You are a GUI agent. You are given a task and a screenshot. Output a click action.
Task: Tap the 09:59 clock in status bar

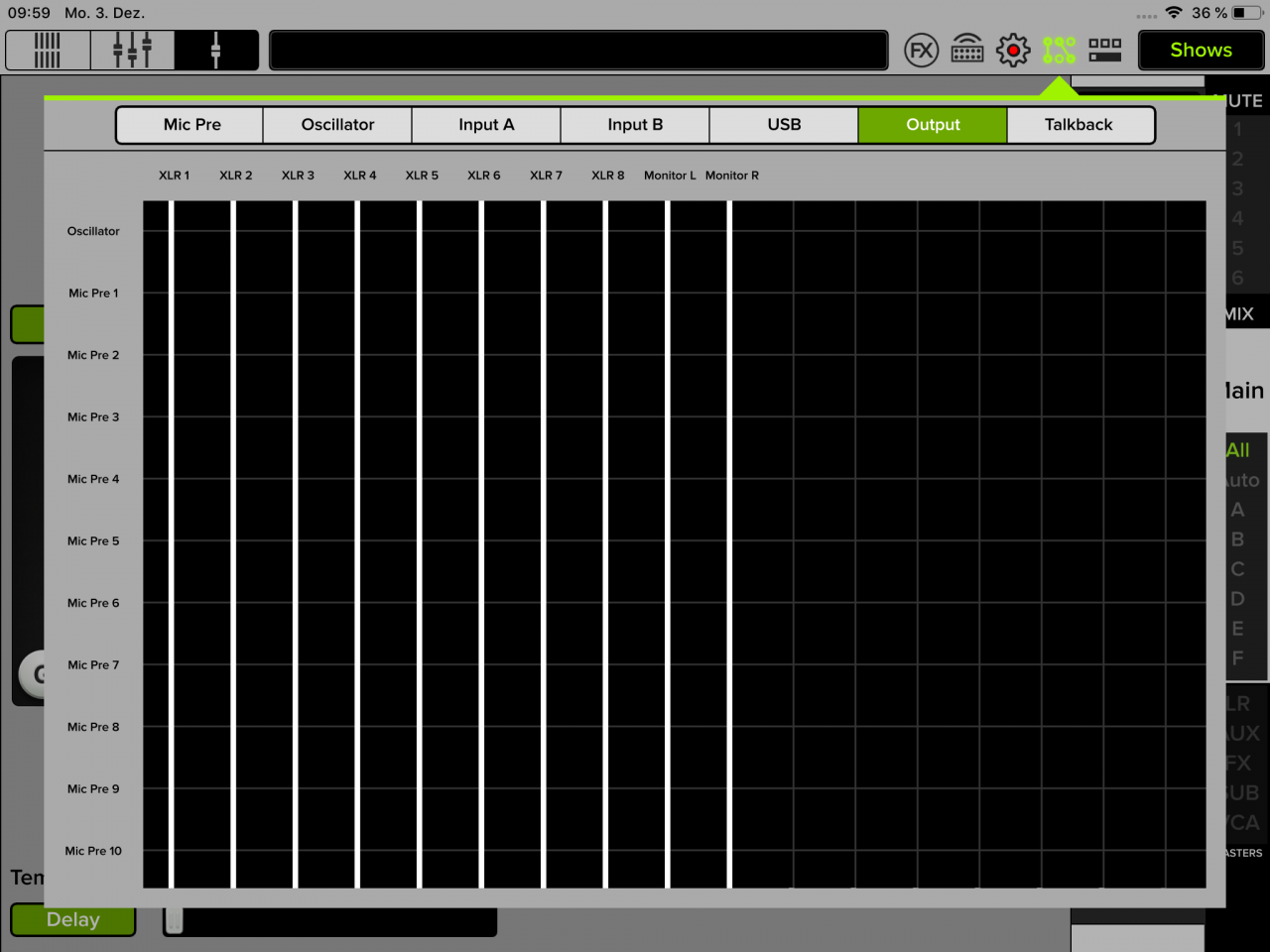point(29,13)
